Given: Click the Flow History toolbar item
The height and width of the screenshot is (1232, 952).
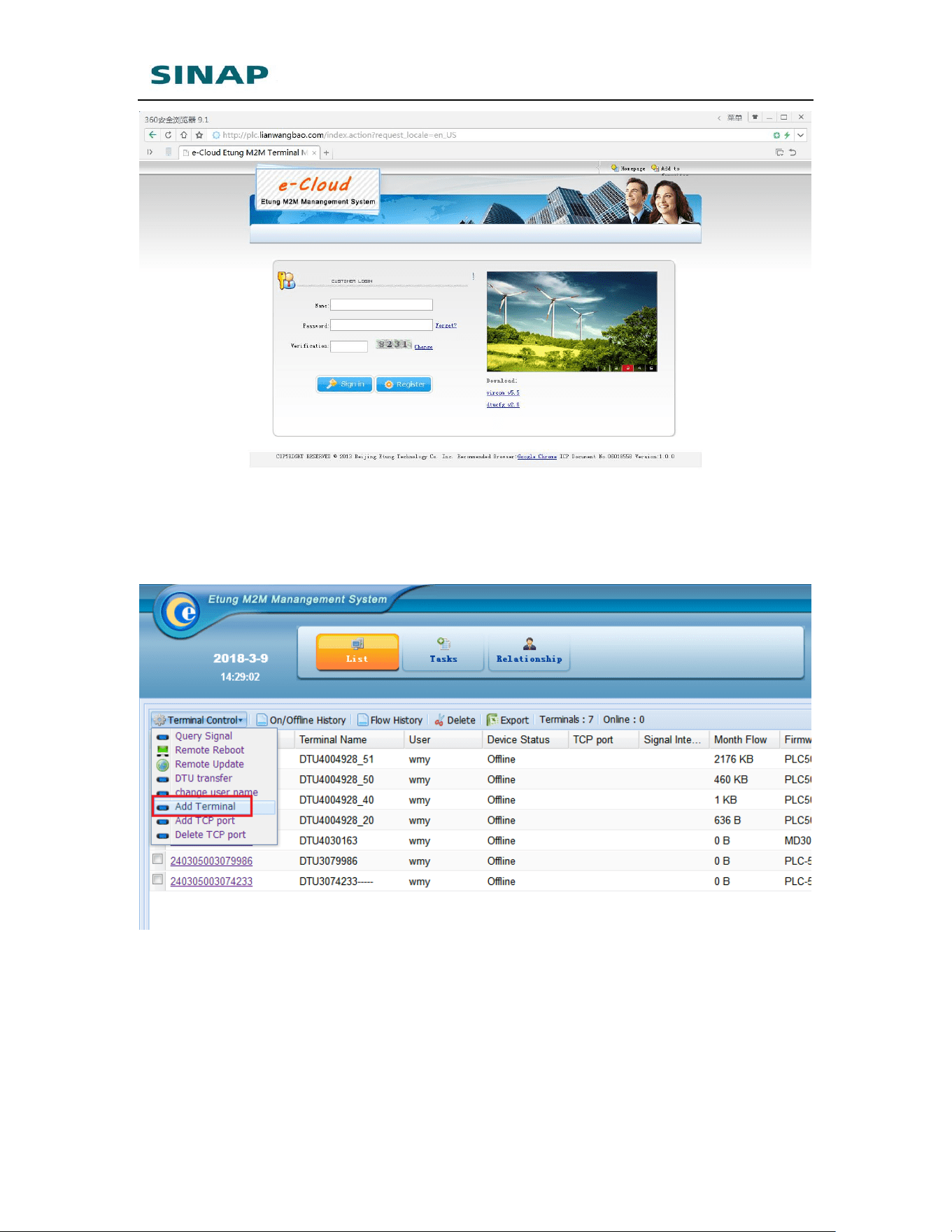Looking at the screenshot, I should click(x=390, y=720).
